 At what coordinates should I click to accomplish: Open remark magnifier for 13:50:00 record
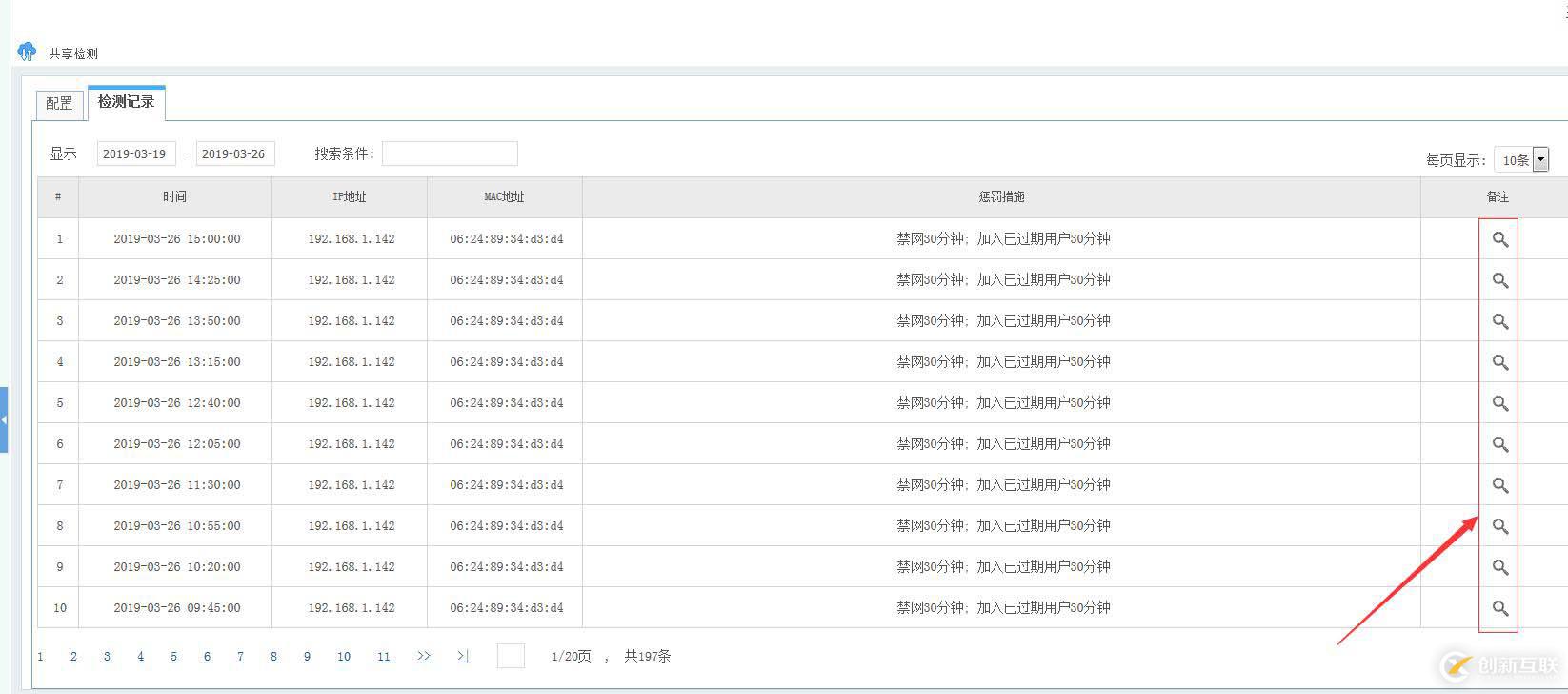pos(1499,321)
